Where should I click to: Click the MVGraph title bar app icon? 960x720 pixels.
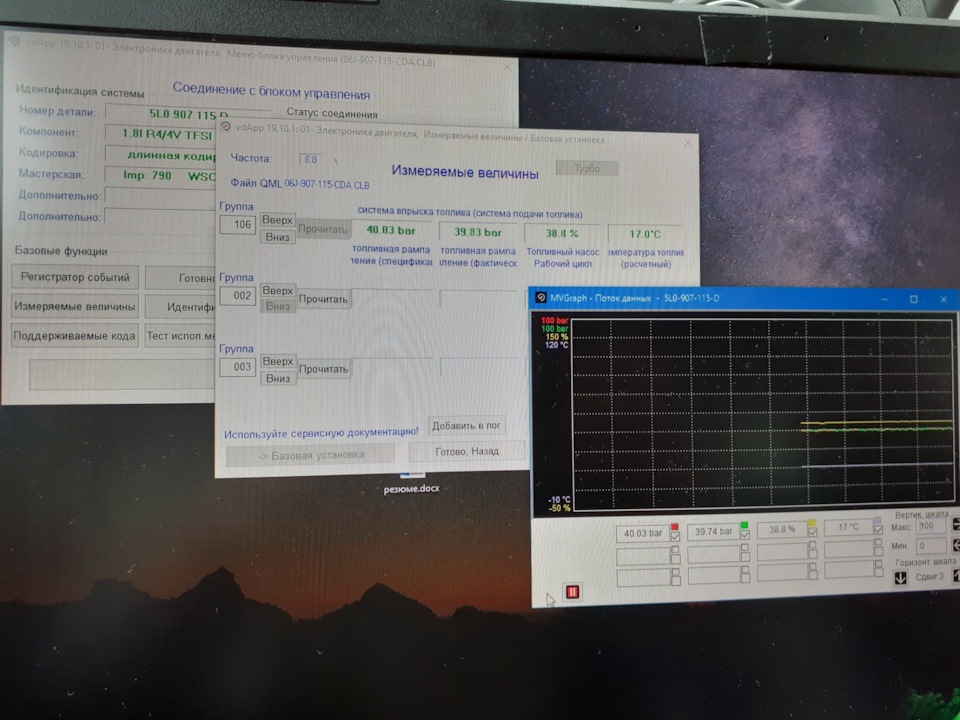541,298
